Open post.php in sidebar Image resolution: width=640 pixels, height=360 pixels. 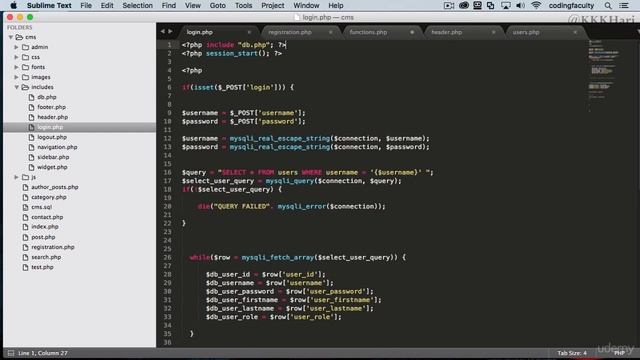point(43,237)
